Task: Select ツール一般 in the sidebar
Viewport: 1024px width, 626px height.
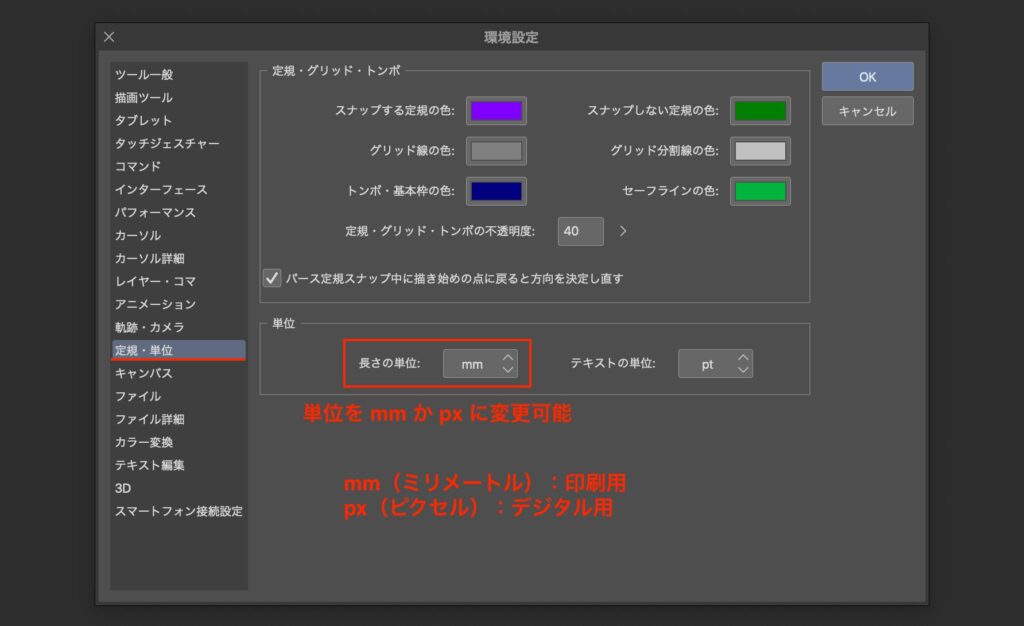Action: tap(144, 75)
